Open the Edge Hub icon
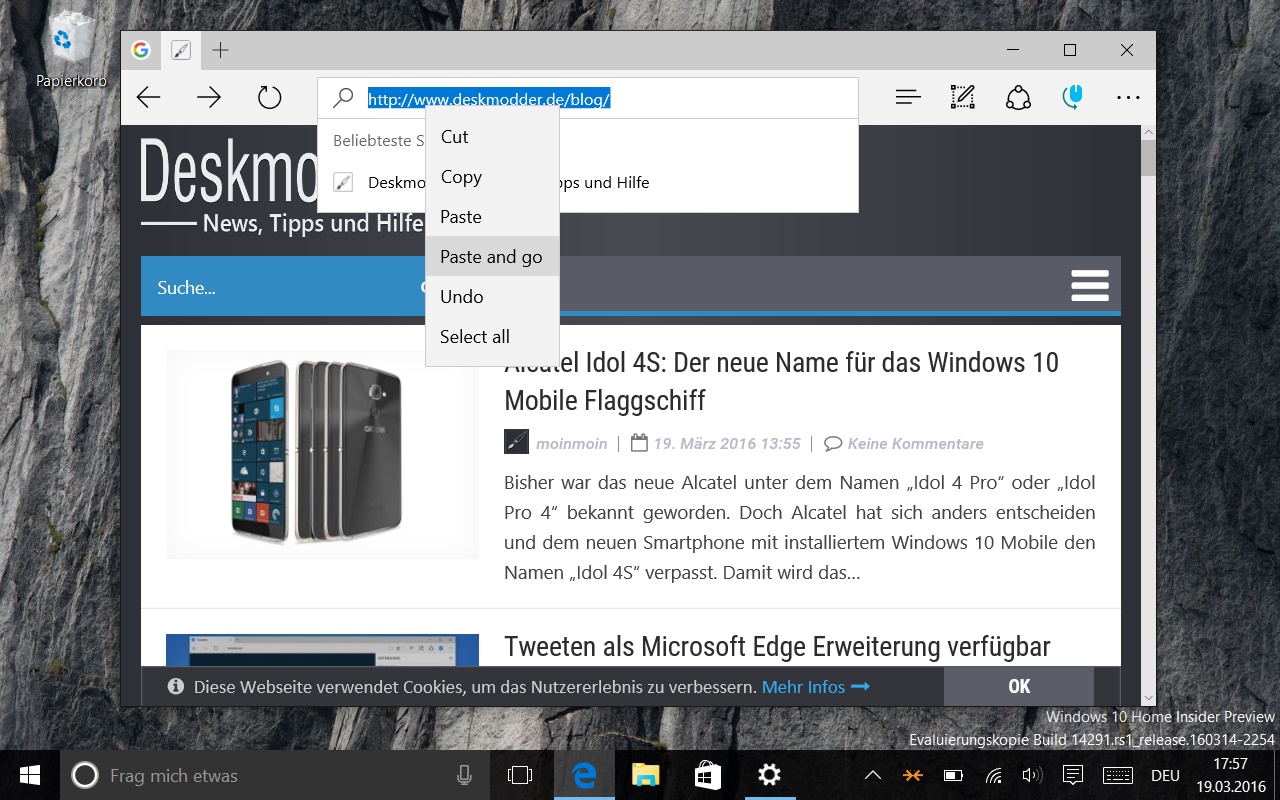This screenshot has height=800, width=1280. pos(908,97)
